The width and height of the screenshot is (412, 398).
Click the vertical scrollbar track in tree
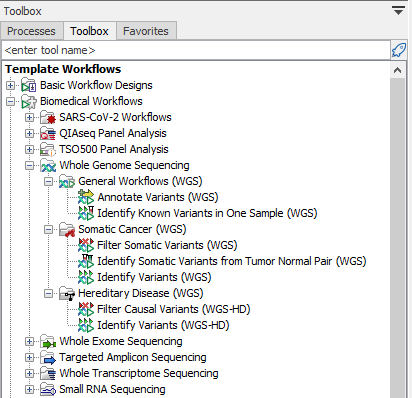point(397,238)
